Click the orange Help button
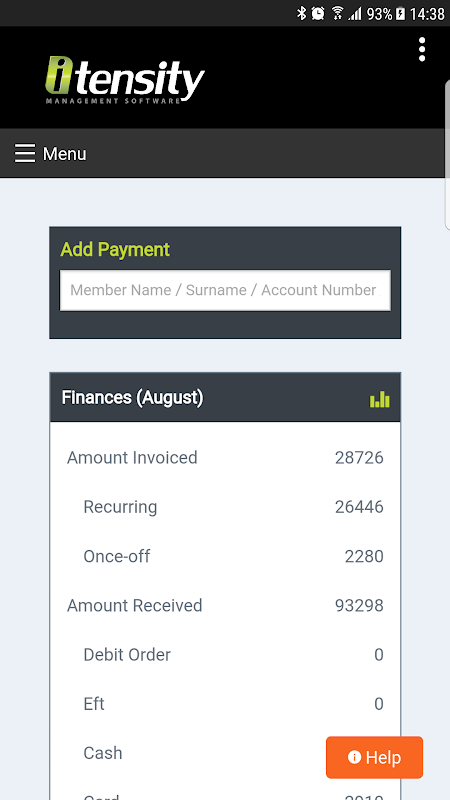Image resolution: width=450 pixels, height=800 pixels. pos(374,757)
